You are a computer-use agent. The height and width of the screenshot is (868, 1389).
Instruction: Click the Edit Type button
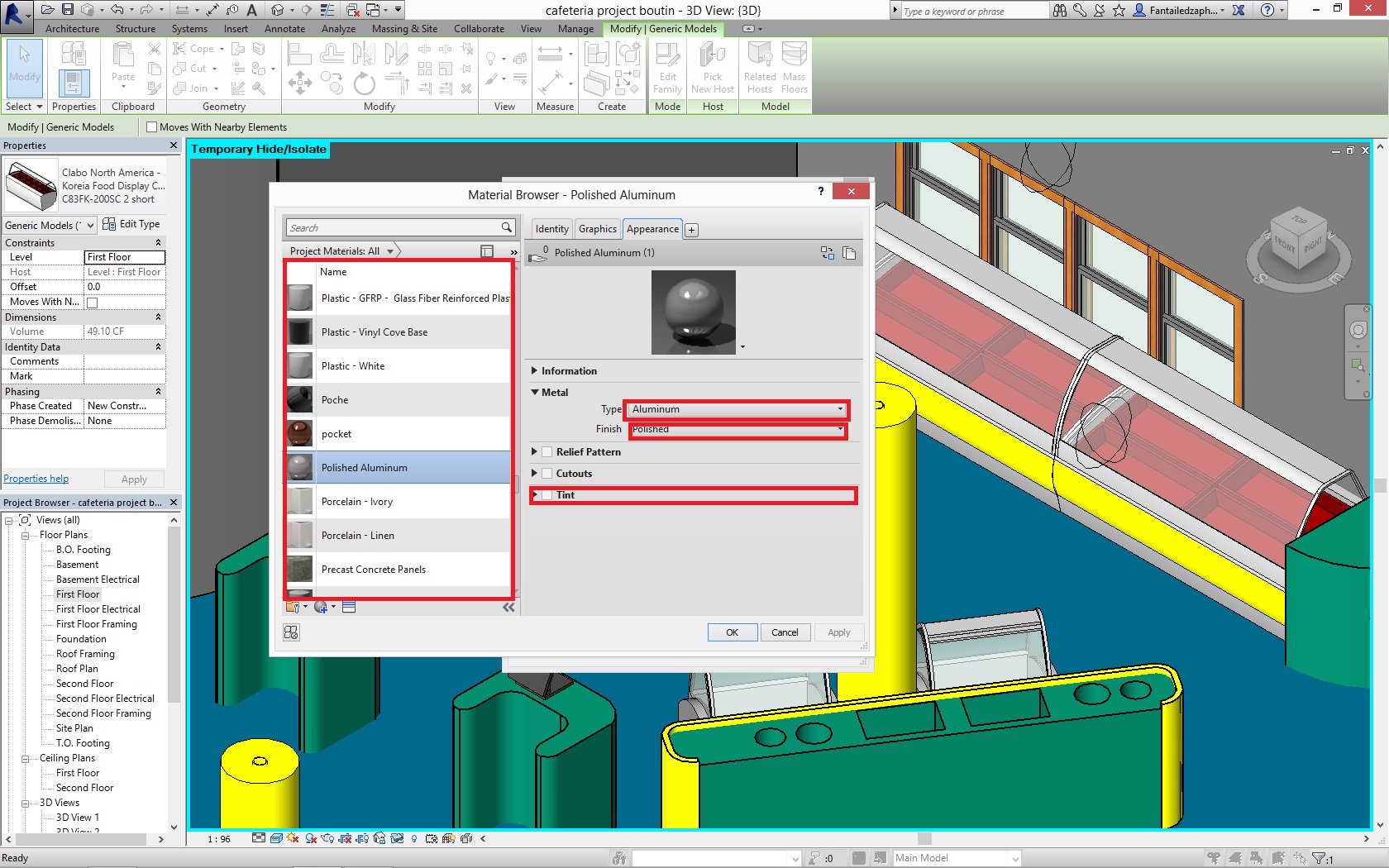pos(131,224)
